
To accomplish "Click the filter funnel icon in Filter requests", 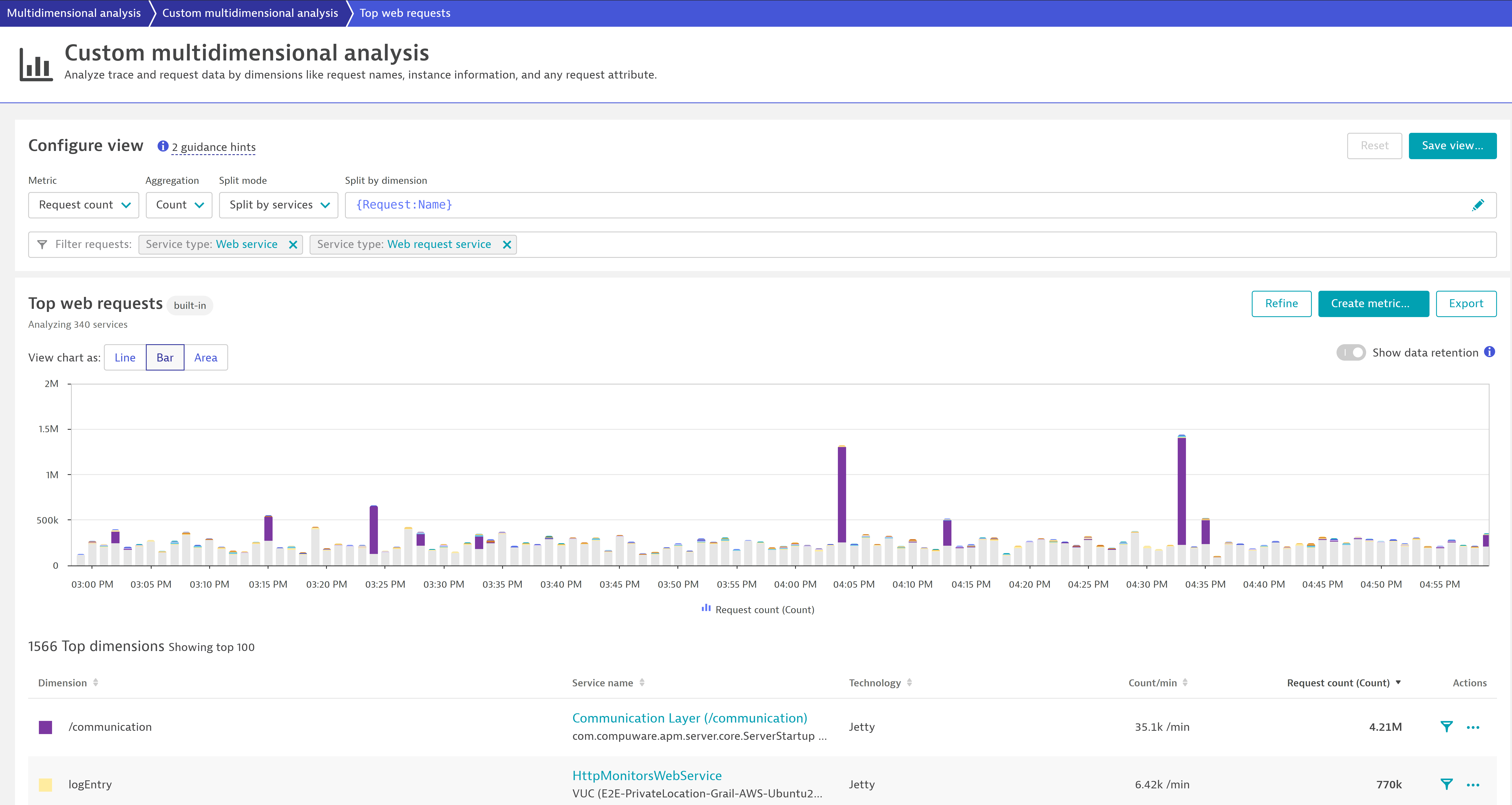I will pyautogui.click(x=42, y=245).
